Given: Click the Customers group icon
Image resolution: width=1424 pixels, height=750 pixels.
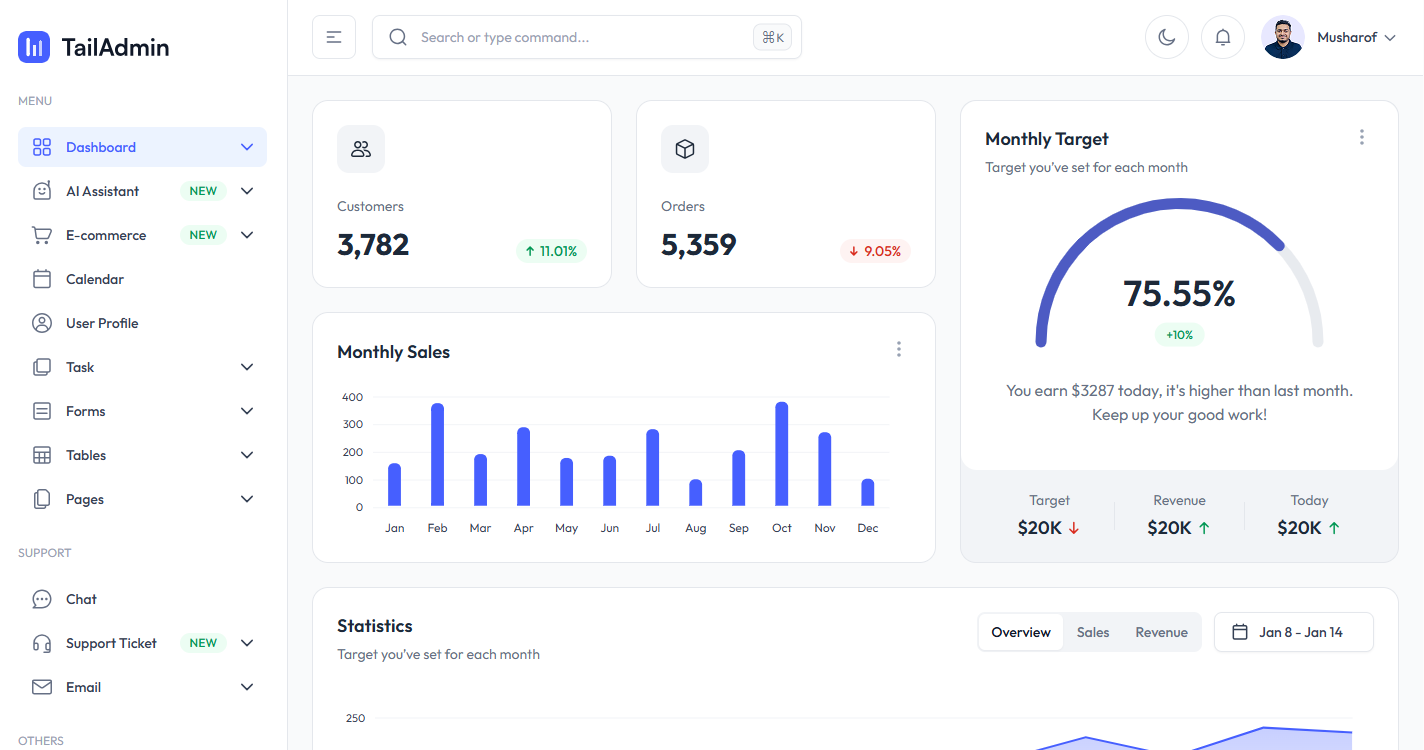Looking at the screenshot, I should click(361, 149).
